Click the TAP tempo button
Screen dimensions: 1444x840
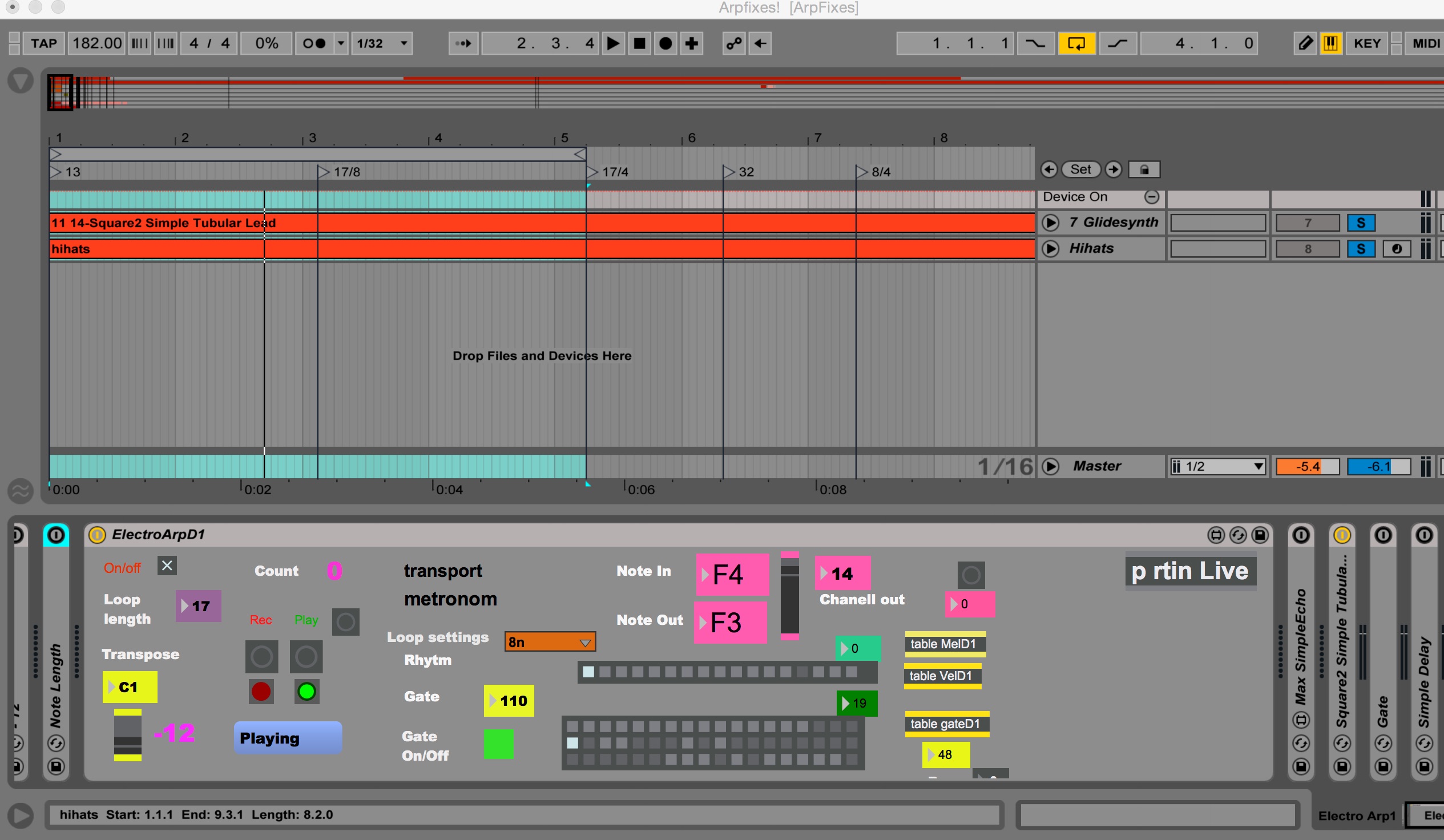(43, 43)
